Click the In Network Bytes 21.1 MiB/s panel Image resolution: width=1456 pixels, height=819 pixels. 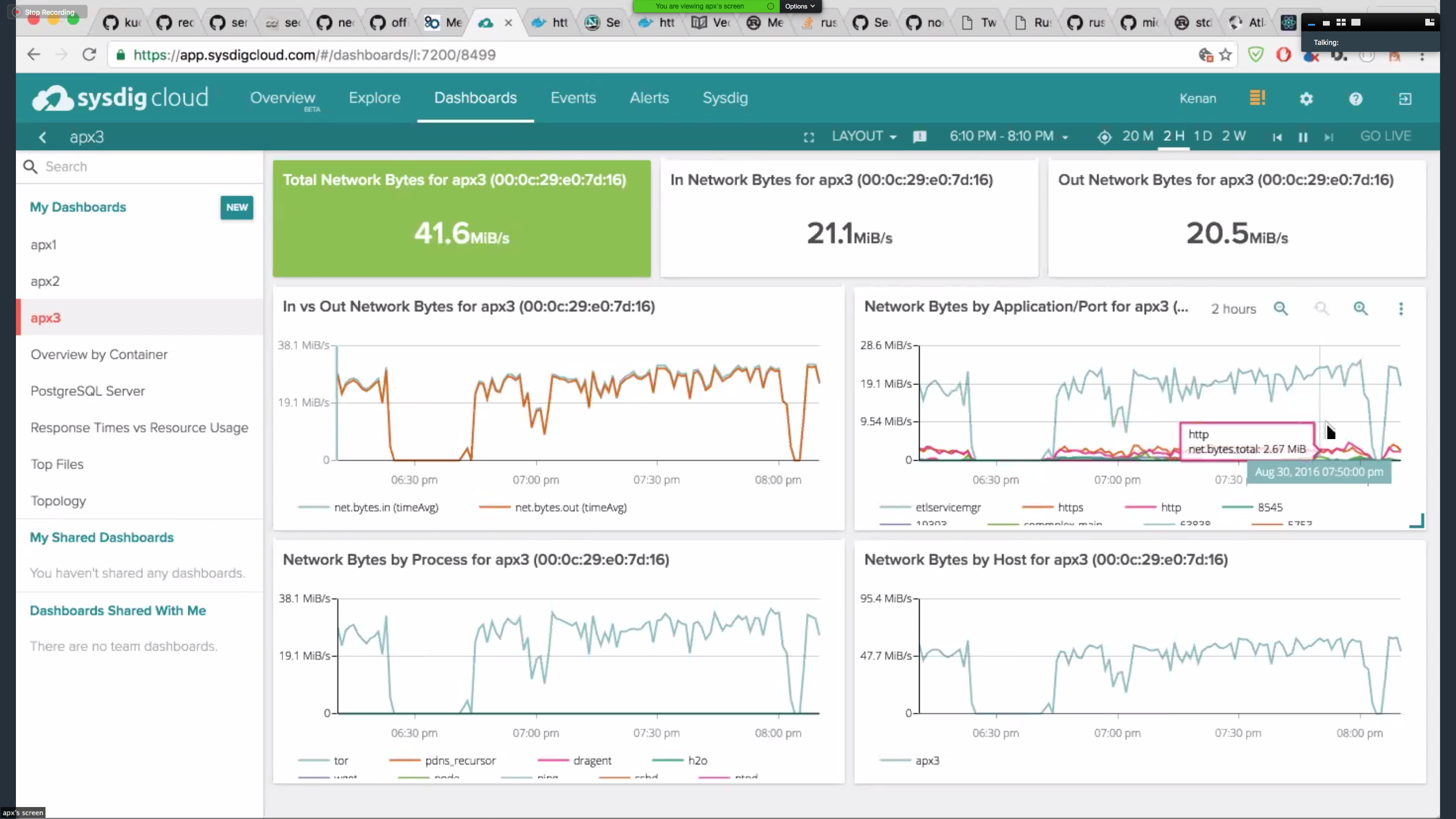[849, 218]
